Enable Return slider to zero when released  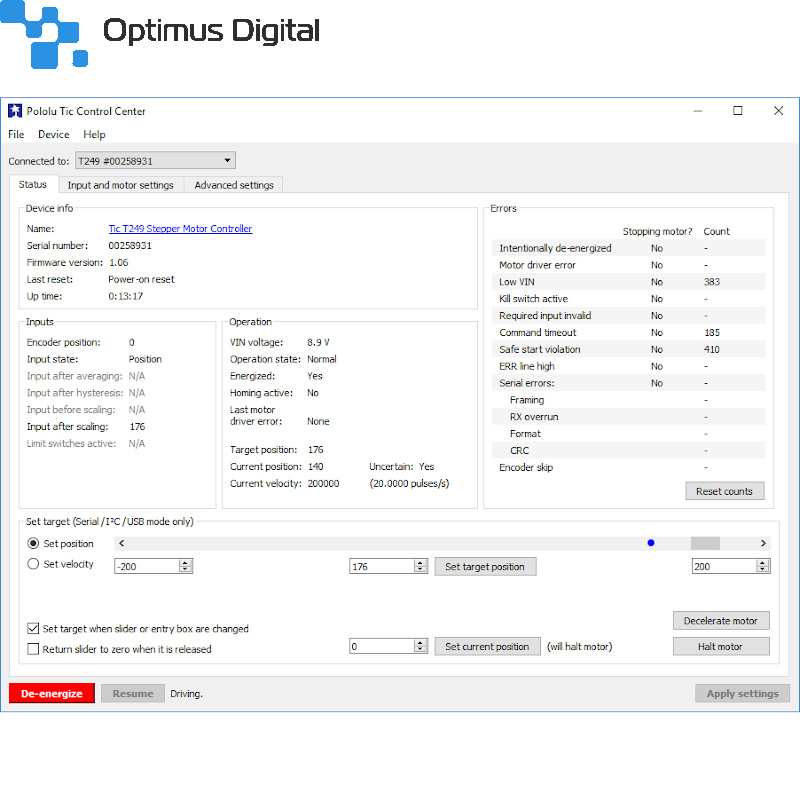33,649
